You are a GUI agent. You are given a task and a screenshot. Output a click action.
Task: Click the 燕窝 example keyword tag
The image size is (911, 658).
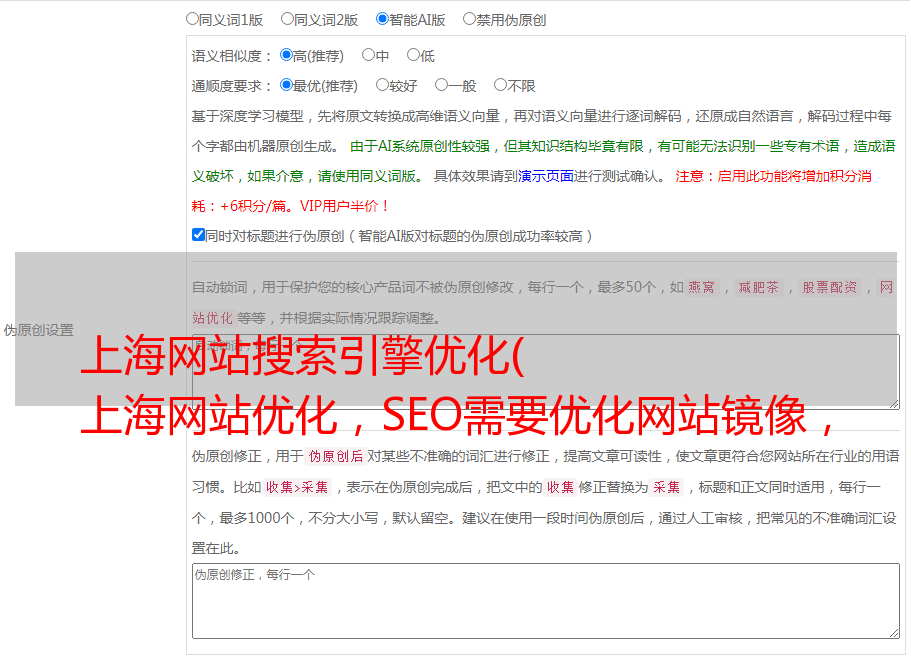[x=701, y=287]
